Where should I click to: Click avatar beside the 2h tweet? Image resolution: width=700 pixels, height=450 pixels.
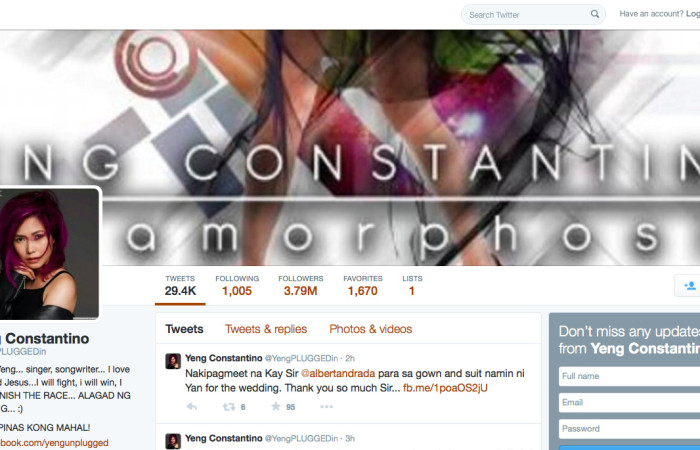173,361
